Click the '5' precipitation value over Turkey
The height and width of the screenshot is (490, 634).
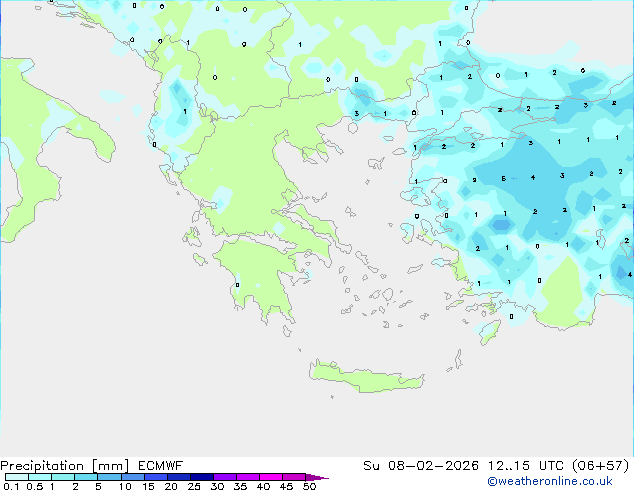coord(503,178)
